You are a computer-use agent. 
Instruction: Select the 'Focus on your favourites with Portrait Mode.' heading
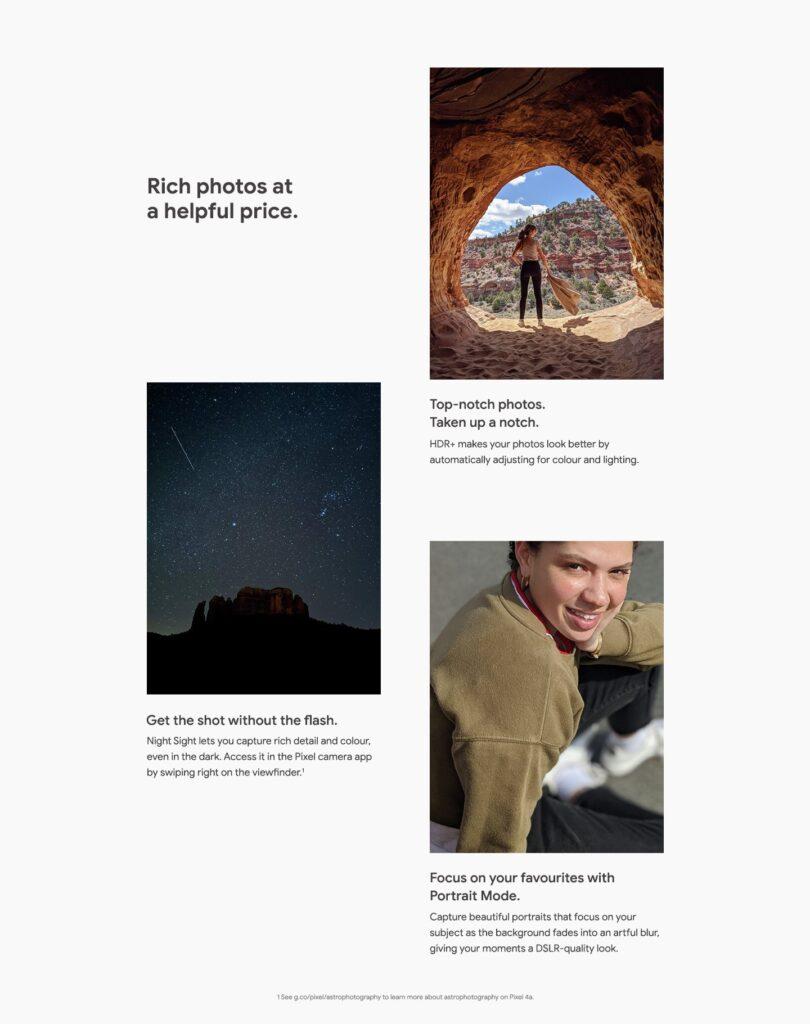point(522,887)
